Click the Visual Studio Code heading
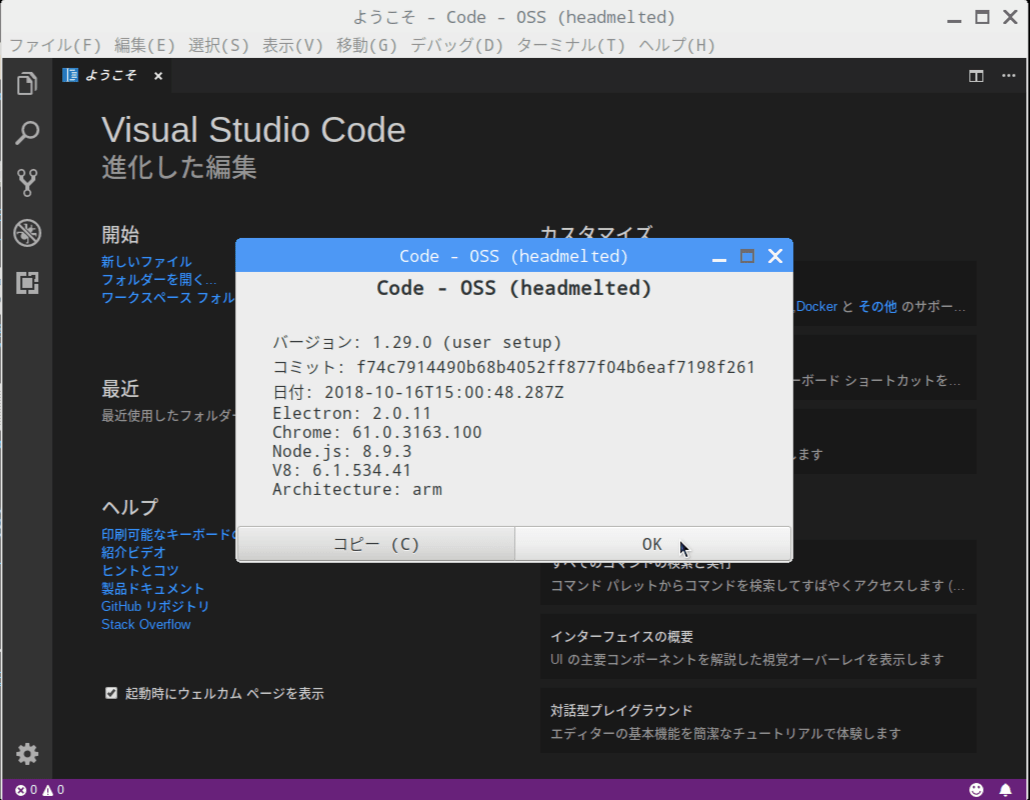The height and width of the screenshot is (800, 1030). tap(254, 130)
